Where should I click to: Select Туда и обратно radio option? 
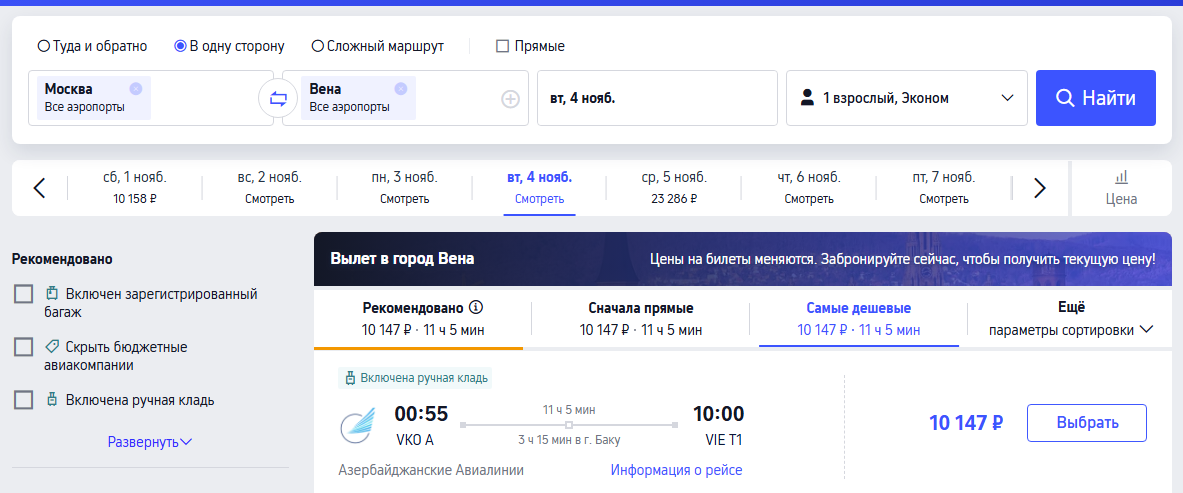point(43,46)
